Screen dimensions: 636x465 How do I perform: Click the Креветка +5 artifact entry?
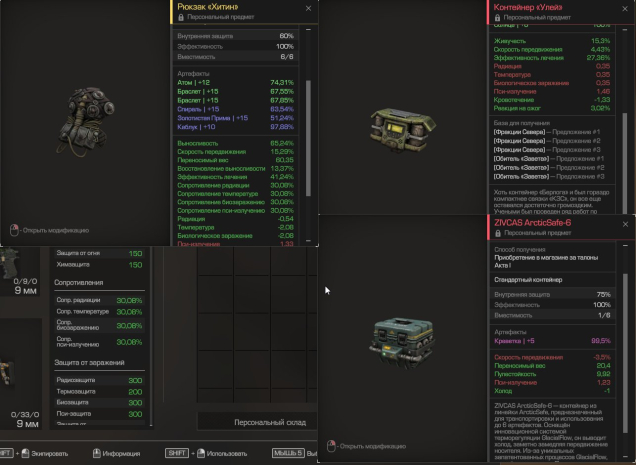(x=552, y=341)
